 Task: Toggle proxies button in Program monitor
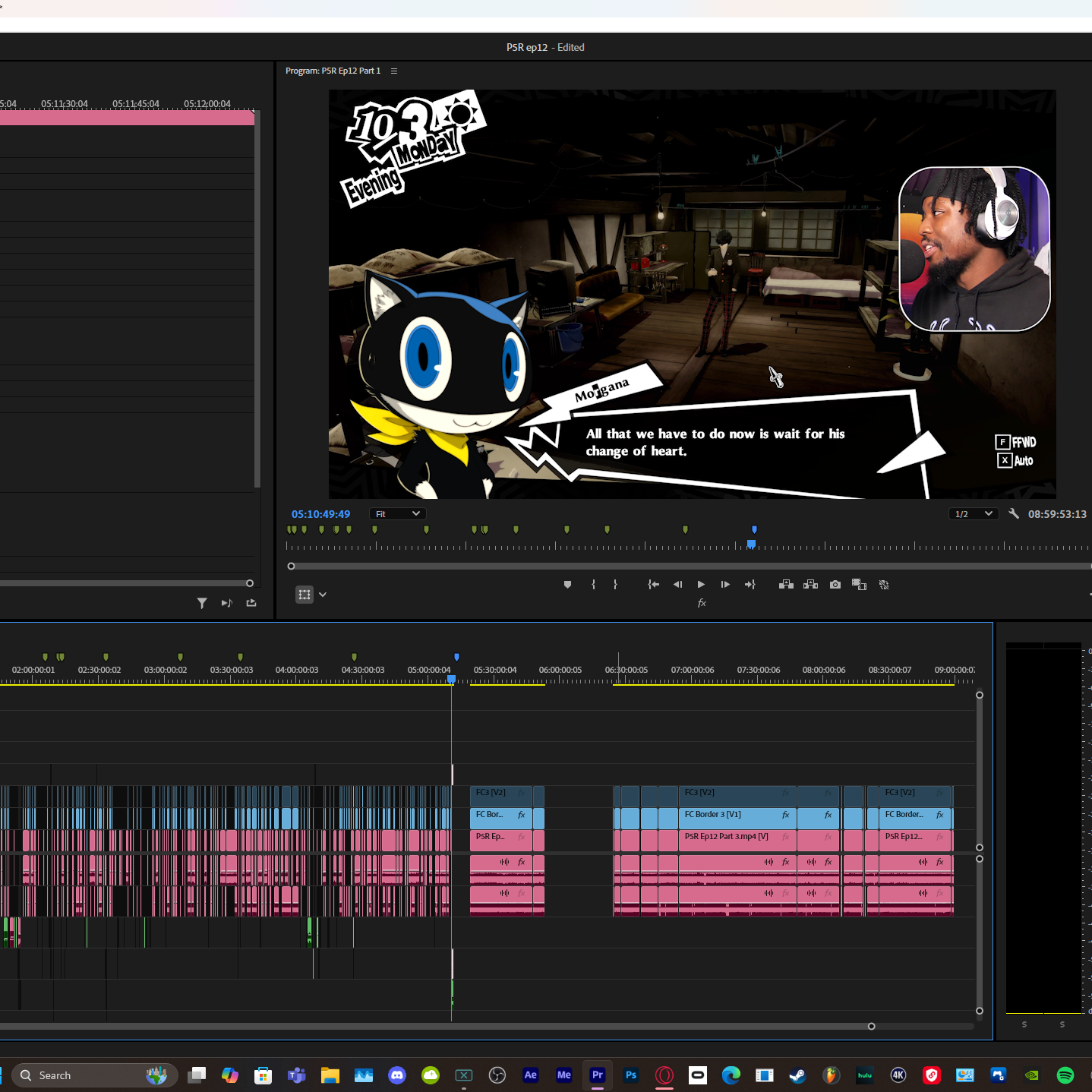click(x=884, y=585)
